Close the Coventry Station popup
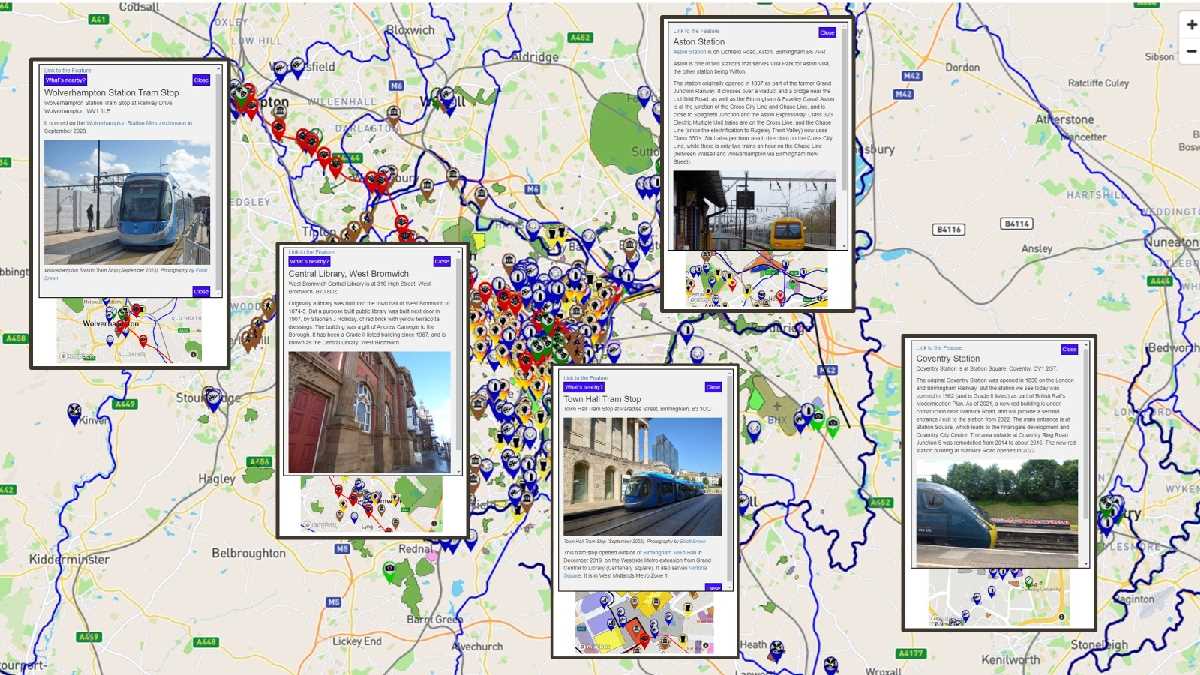This screenshot has height=675, width=1200. click(x=1069, y=349)
